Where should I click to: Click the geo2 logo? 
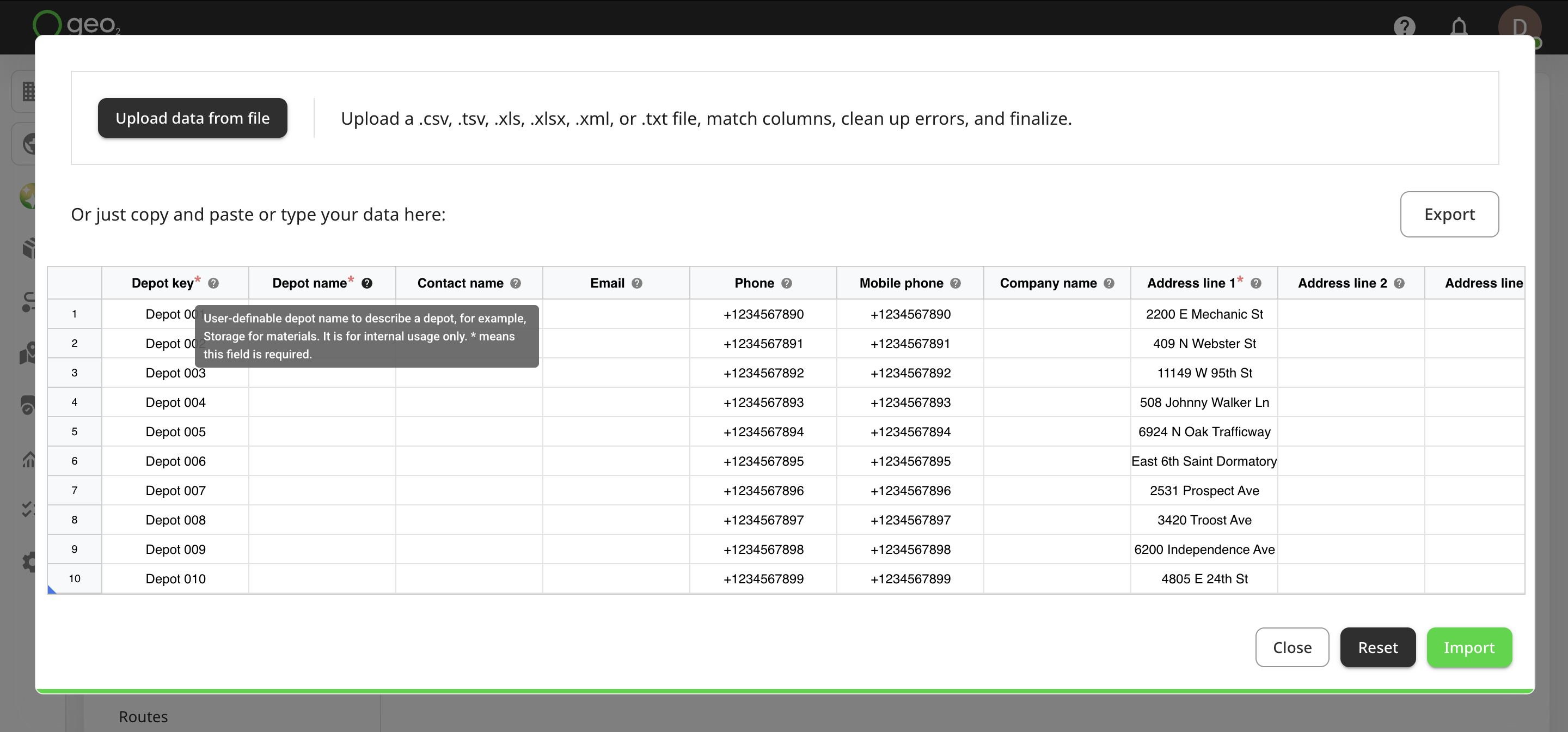(76, 23)
